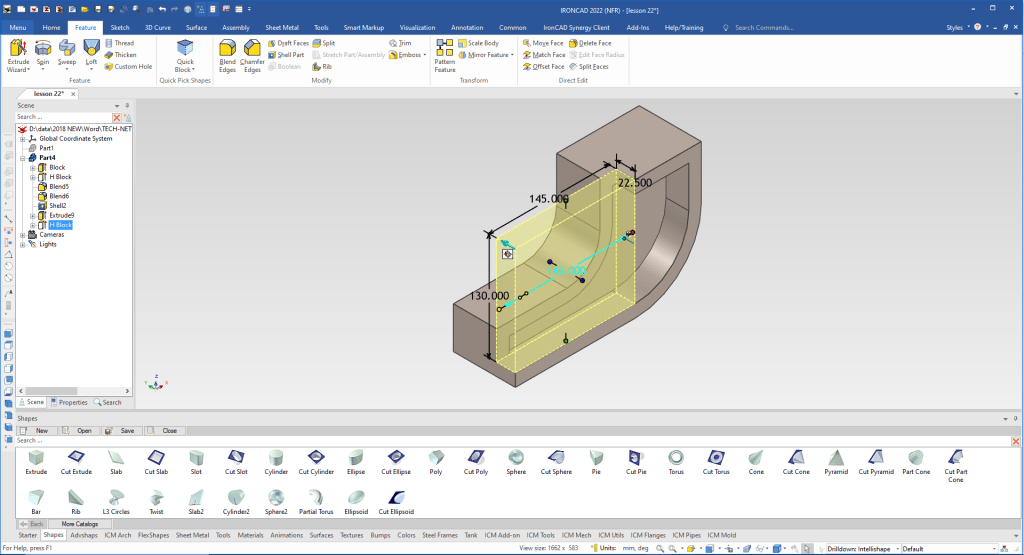Open the Properties tab in Scene panel
Screen dimensions: 1024x555
click(x=69, y=402)
